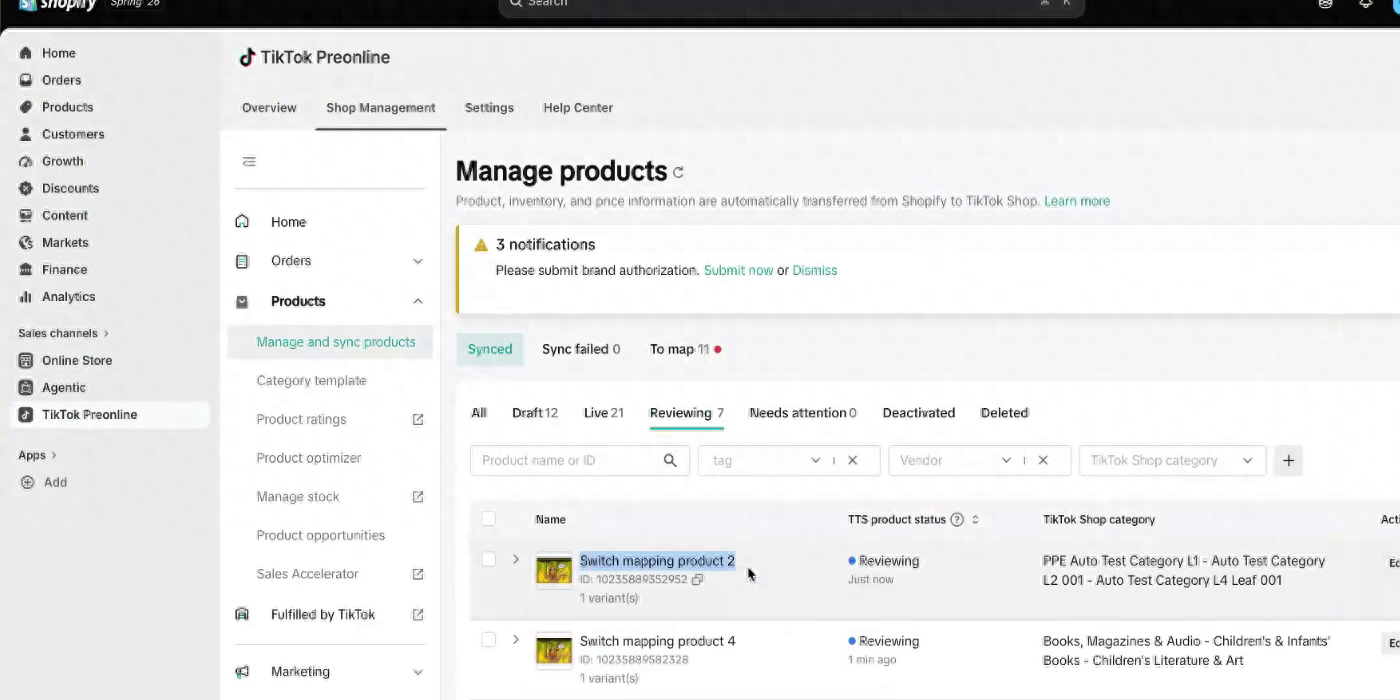Open Markets in the Shopify sidebar
Image resolution: width=1400 pixels, height=700 pixels.
coord(65,242)
